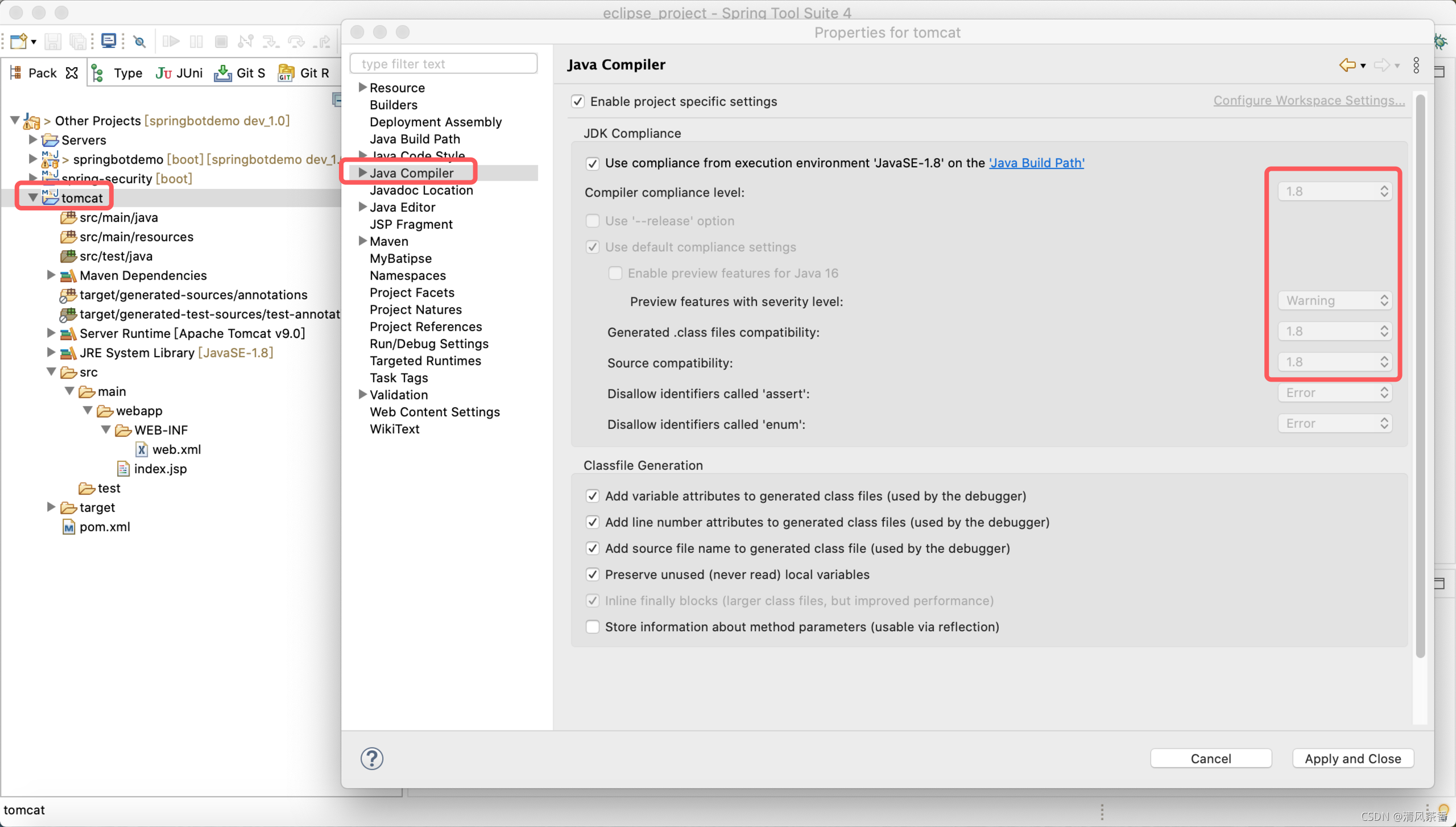Open help with the question mark icon

pos(372,758)
